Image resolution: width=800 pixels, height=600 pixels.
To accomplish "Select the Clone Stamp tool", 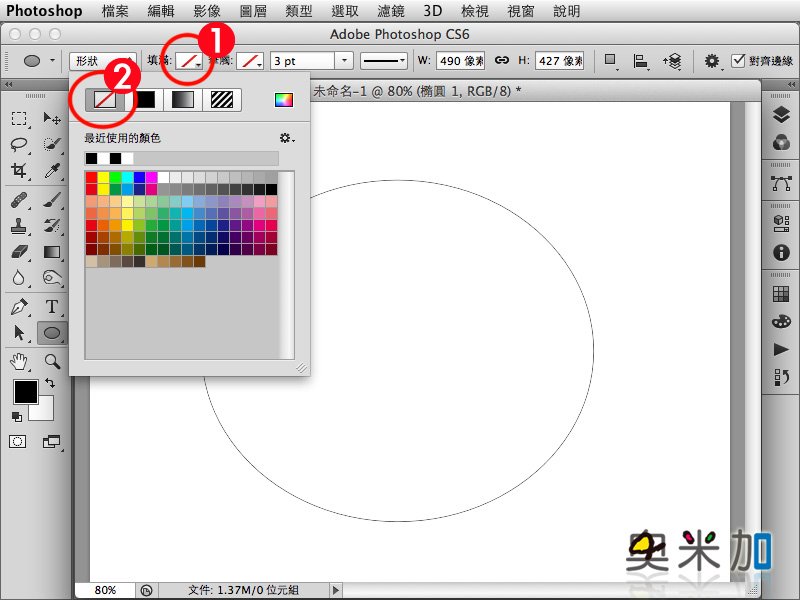I will [19, 226].
